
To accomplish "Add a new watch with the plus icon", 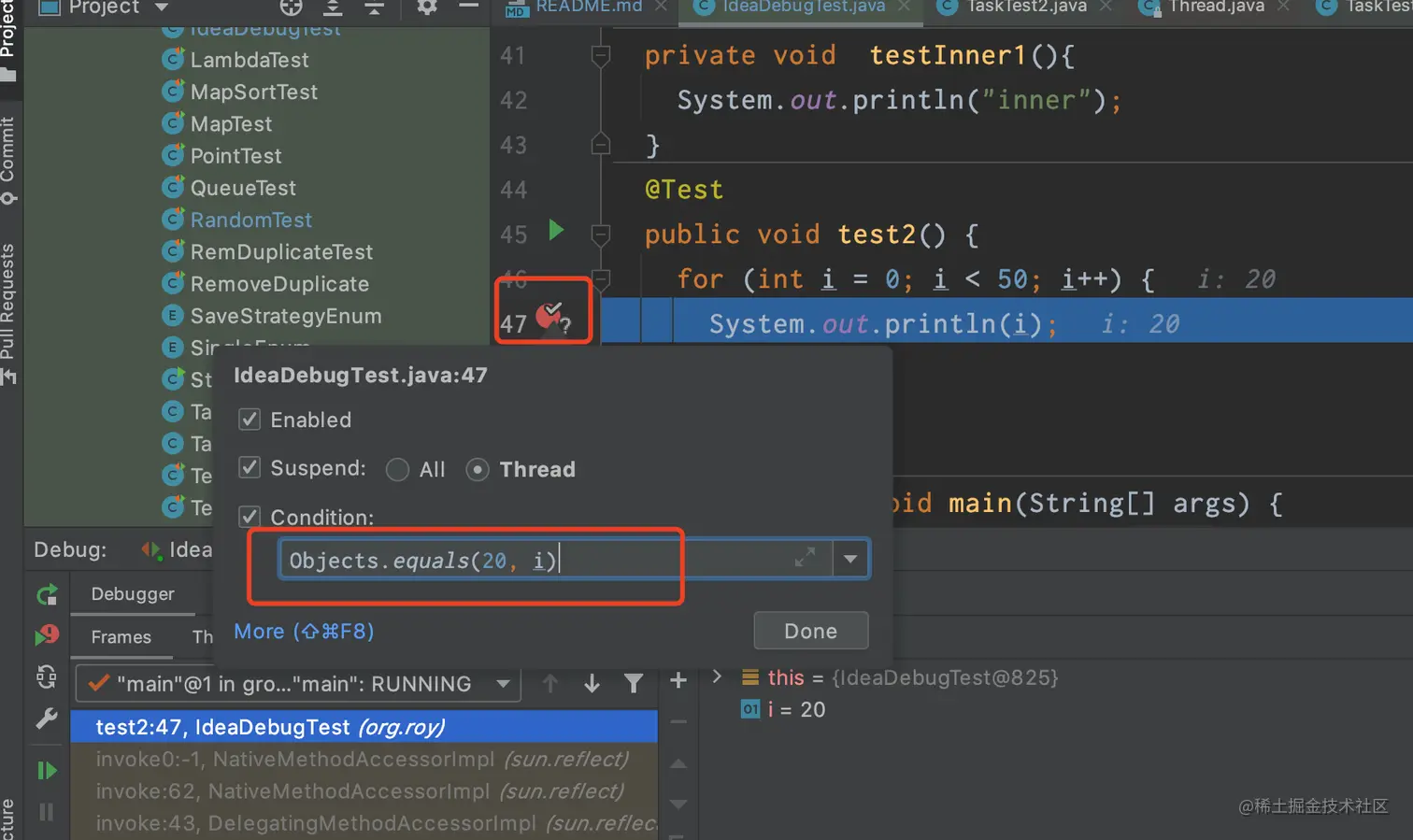I will (678, 681).
